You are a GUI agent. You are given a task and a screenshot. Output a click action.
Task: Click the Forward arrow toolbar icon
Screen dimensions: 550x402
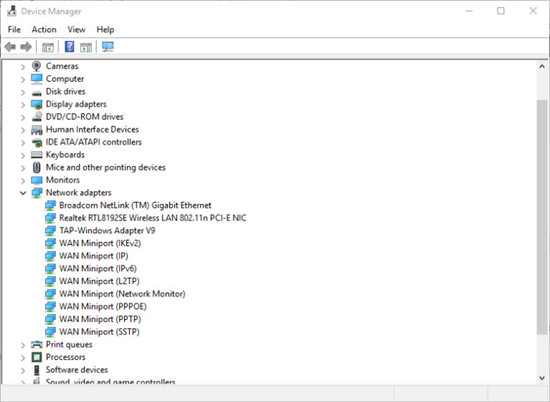(x=26, y=47)
